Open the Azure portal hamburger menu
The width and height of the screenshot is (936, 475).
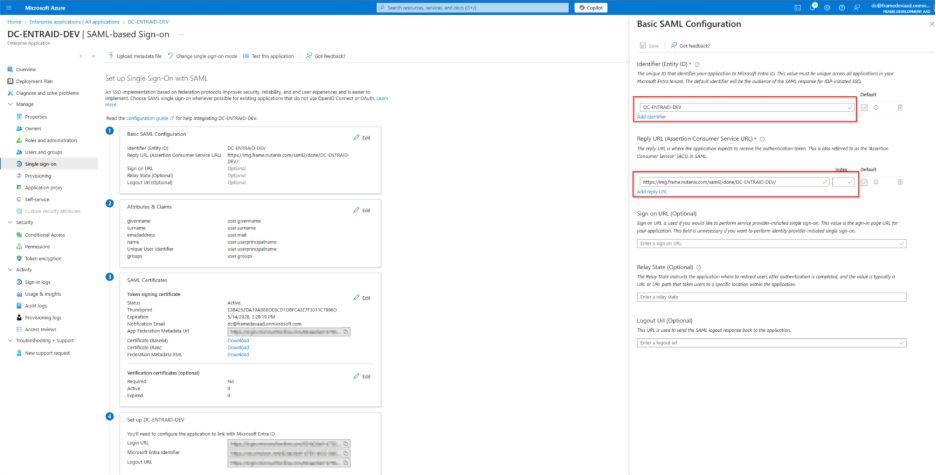coord(8,7)
